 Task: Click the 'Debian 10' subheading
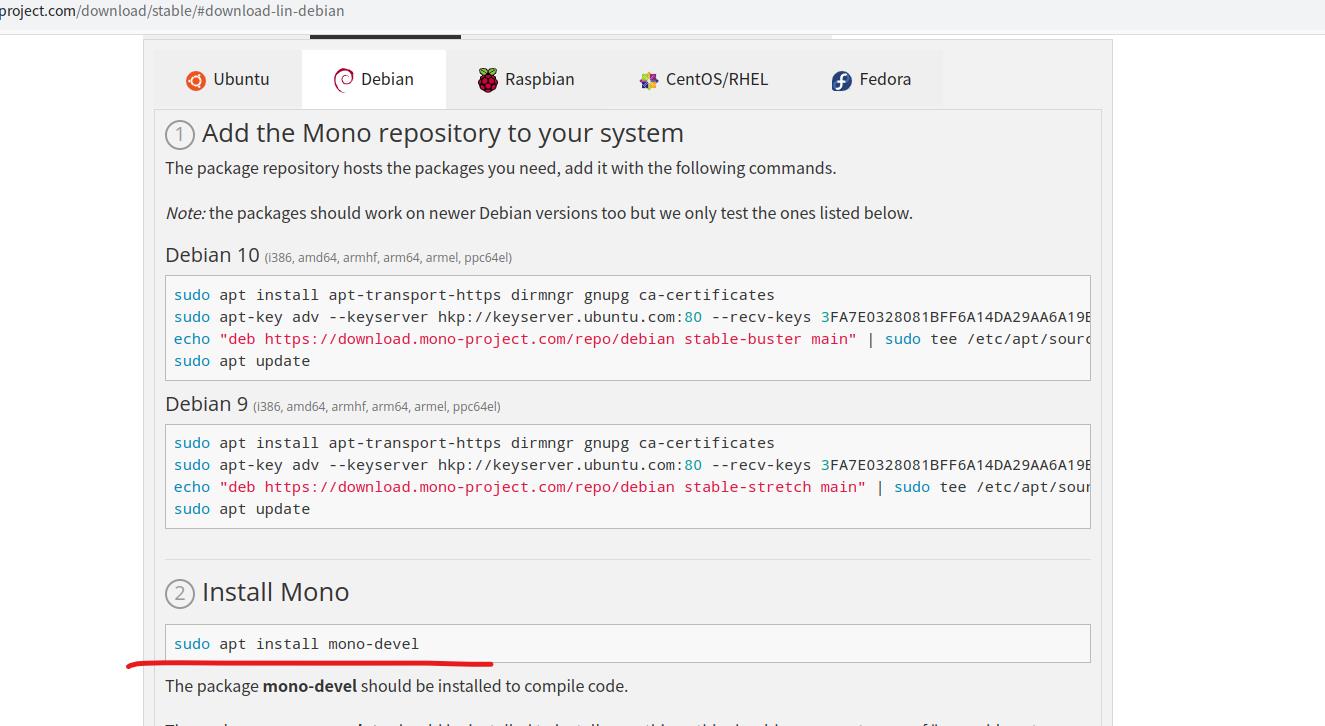(x=212, y=255)
